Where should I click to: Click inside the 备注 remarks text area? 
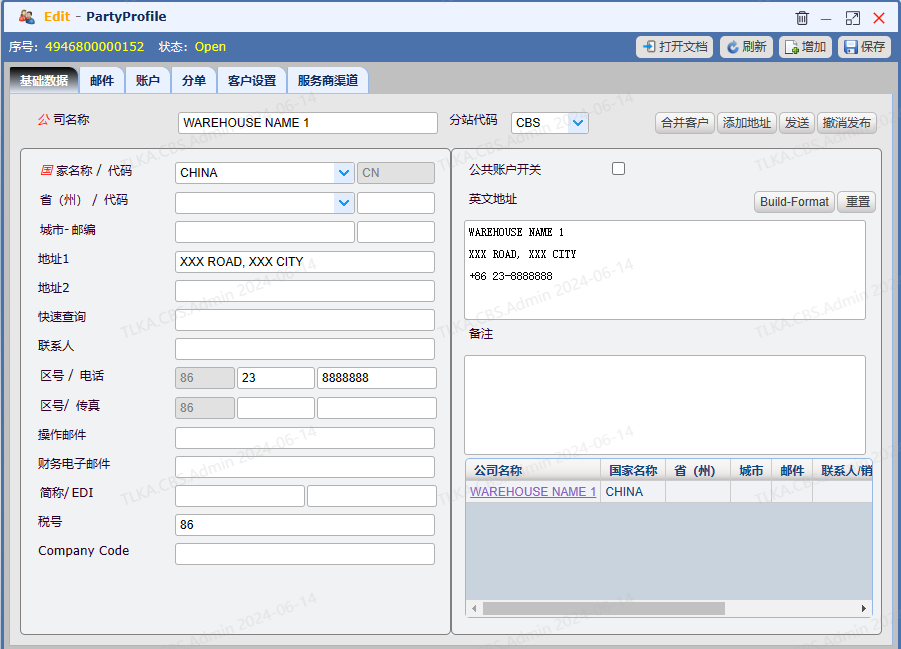tap(665, 405)
